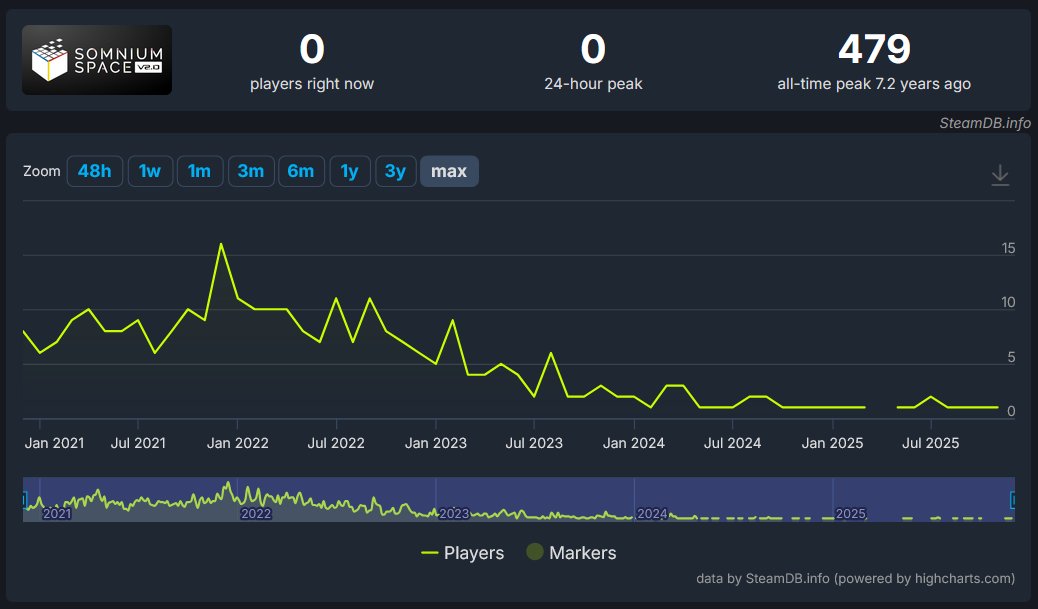Select the 3m zoom range
This screenshot has width=1038, height=609.
(251, 171)
